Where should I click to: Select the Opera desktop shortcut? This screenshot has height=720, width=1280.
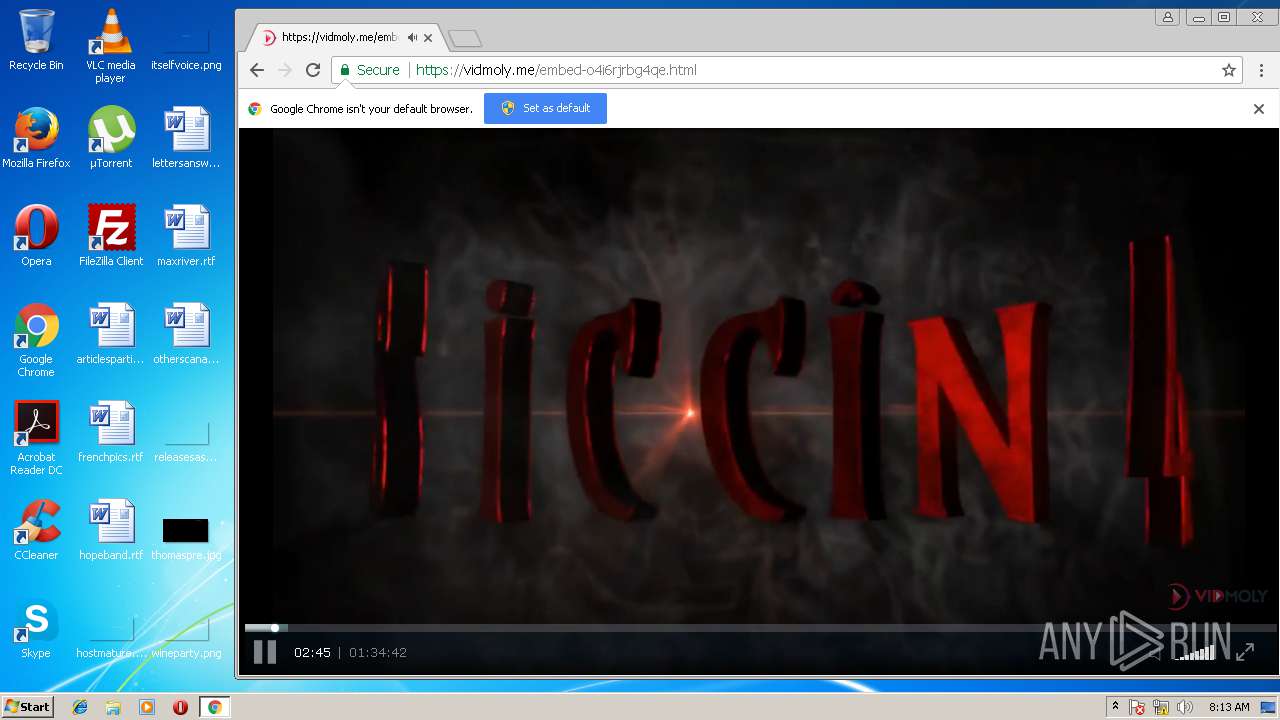pyautogui.click(x=36, y=236)
